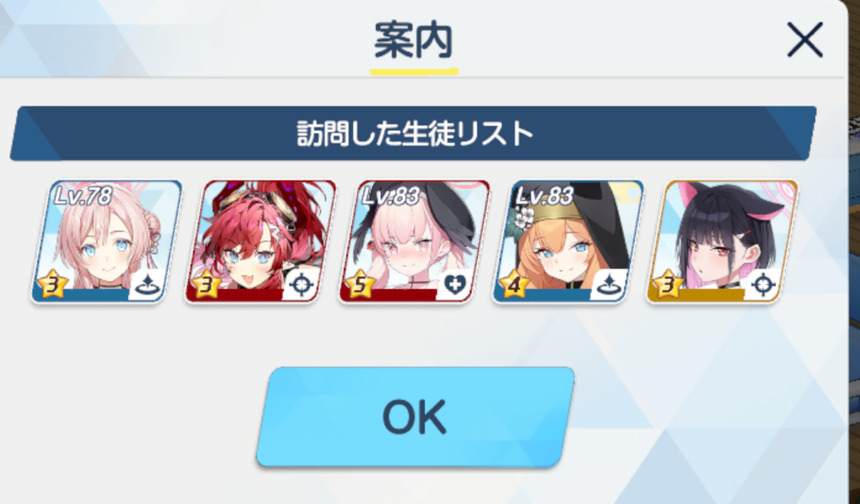Close the 案内 dialog with X
The width and height of the screenshot is (860, 504).
coord(805,39)
